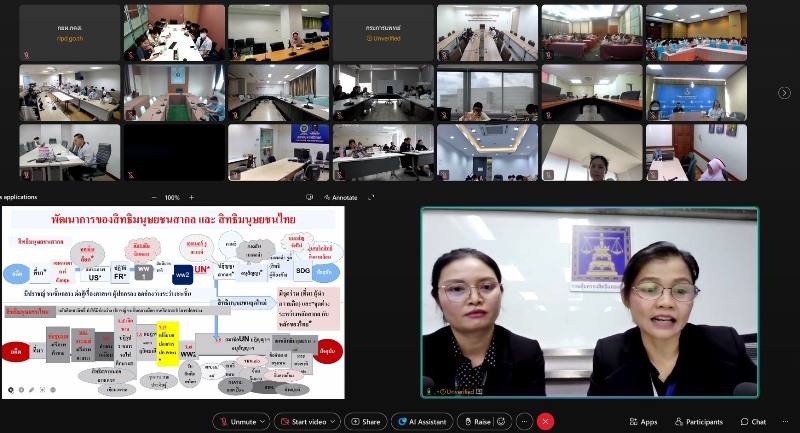Viewport: 800px width, 433px height.
Task: Zoom out shared content with minus icon
Action: (152, 197)
